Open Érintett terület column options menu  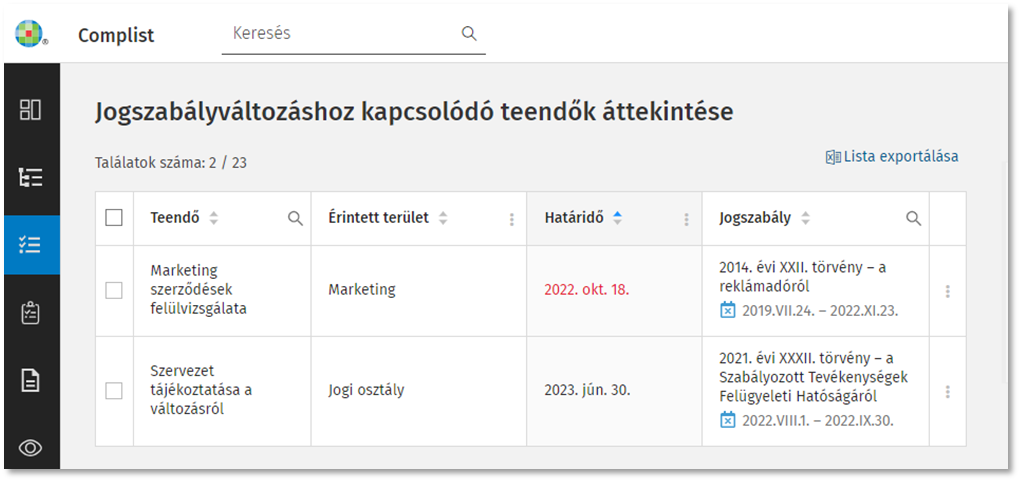(512, 219)
